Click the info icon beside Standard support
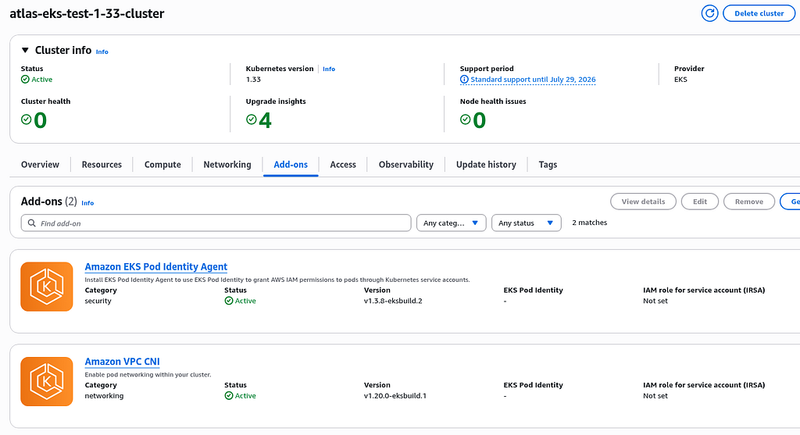 464,80
